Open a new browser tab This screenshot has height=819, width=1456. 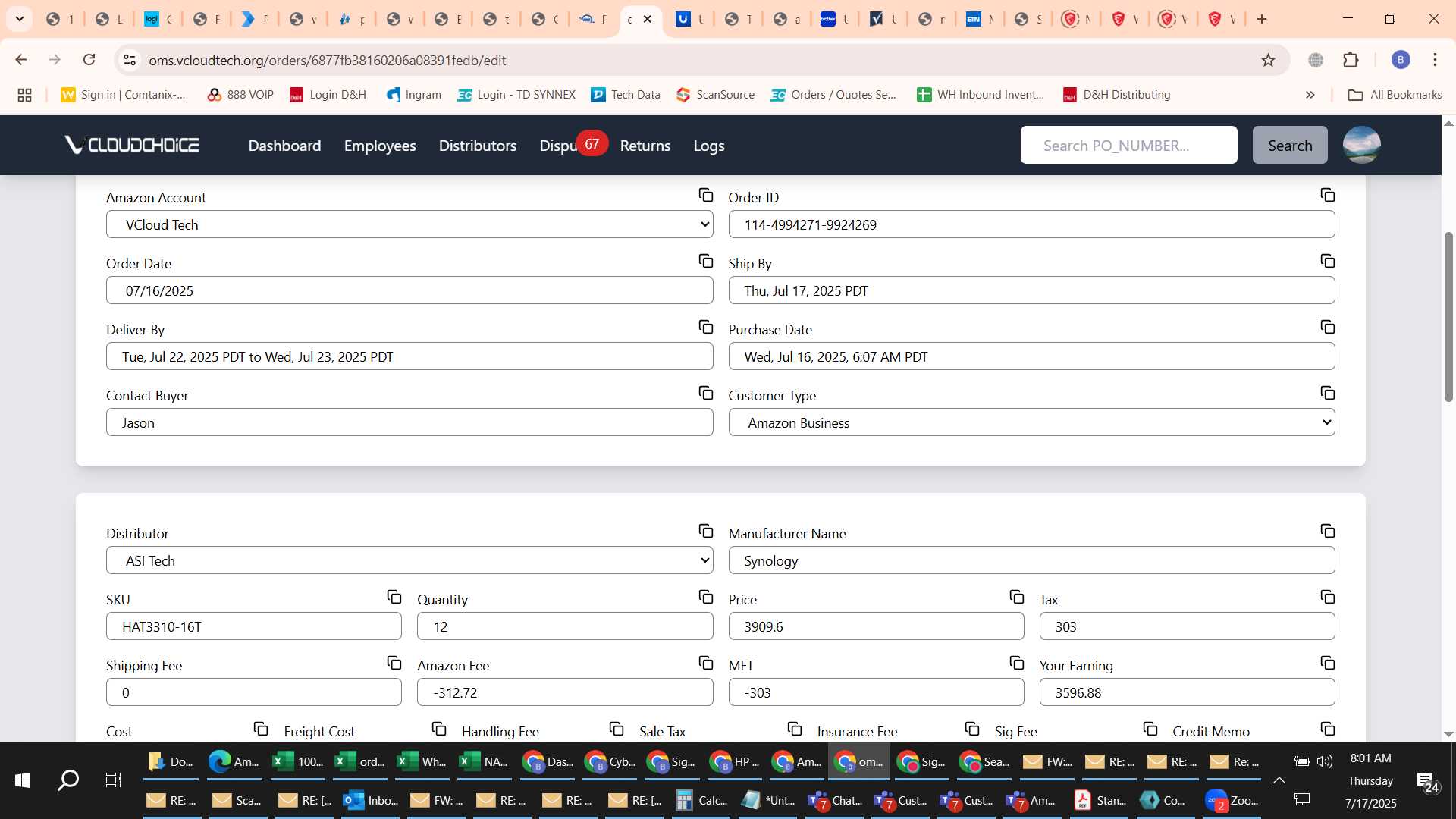pyautogui.click(x=1262, y=19)
